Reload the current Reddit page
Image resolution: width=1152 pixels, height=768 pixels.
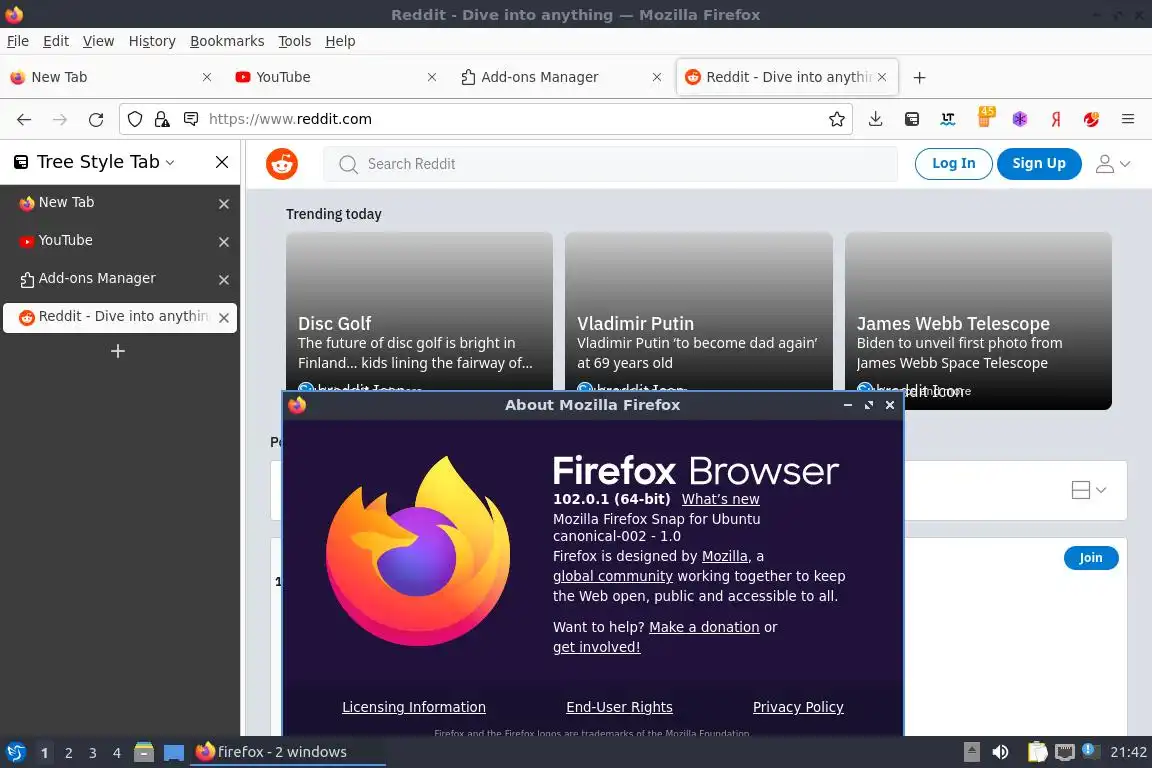(96, 119)
